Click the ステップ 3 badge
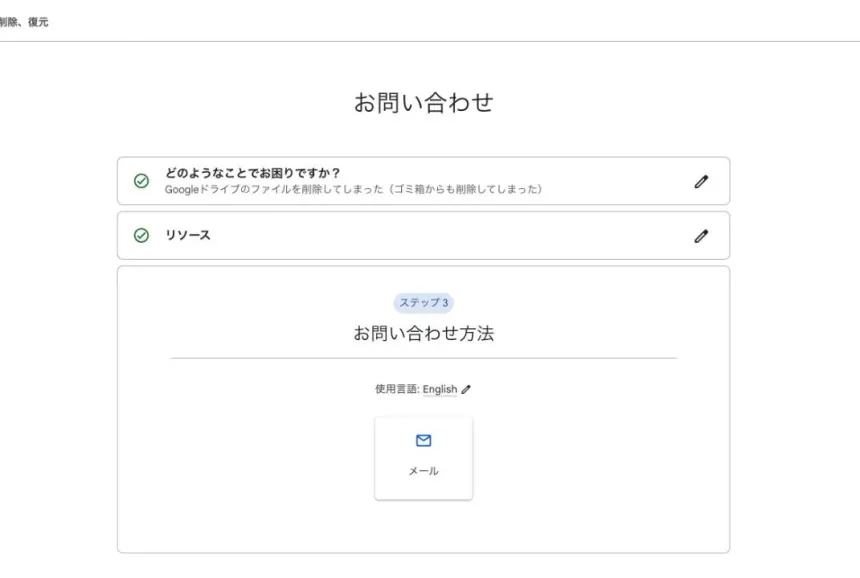 pos(423,303)
